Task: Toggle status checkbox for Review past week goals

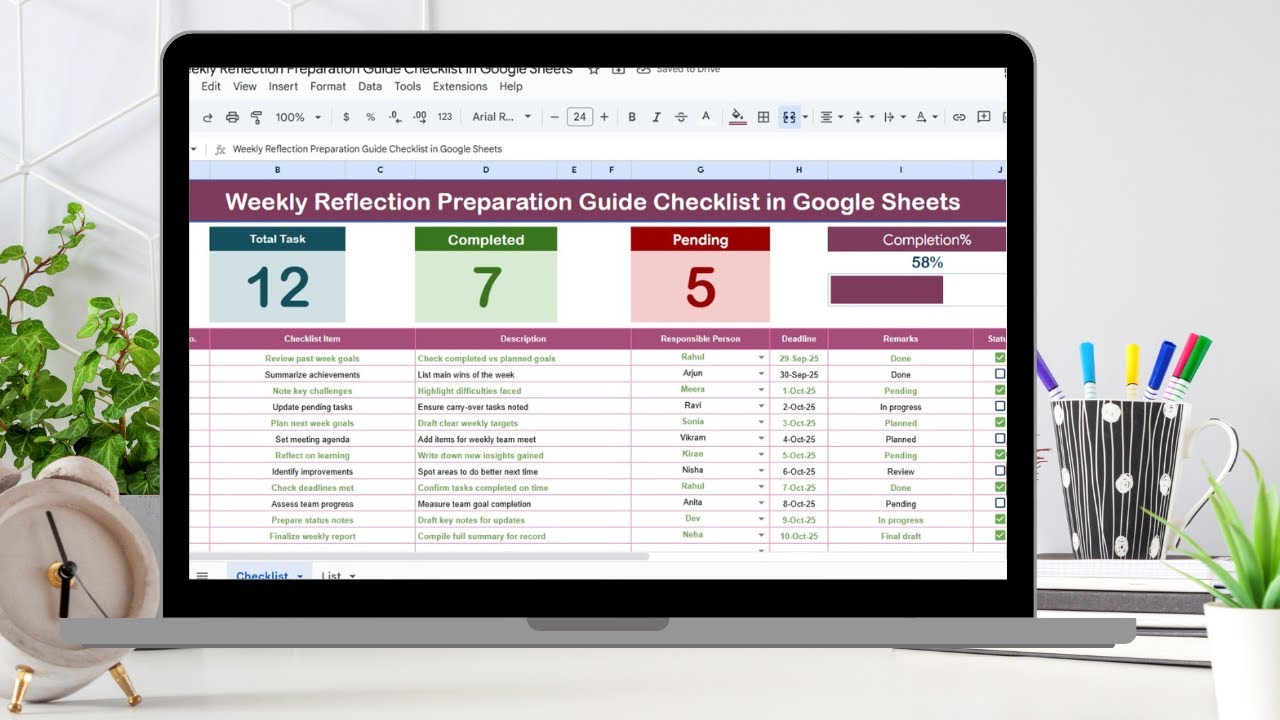Action: point(1000,358)
